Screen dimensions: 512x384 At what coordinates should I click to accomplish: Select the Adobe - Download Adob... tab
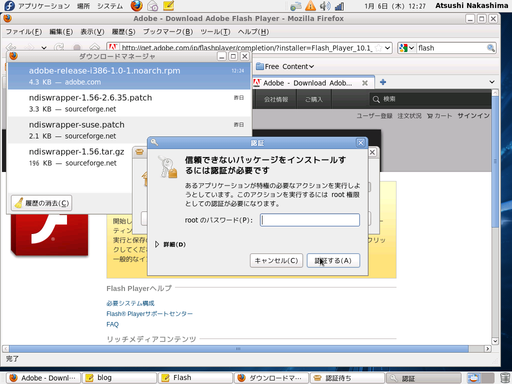click(307, 83)
